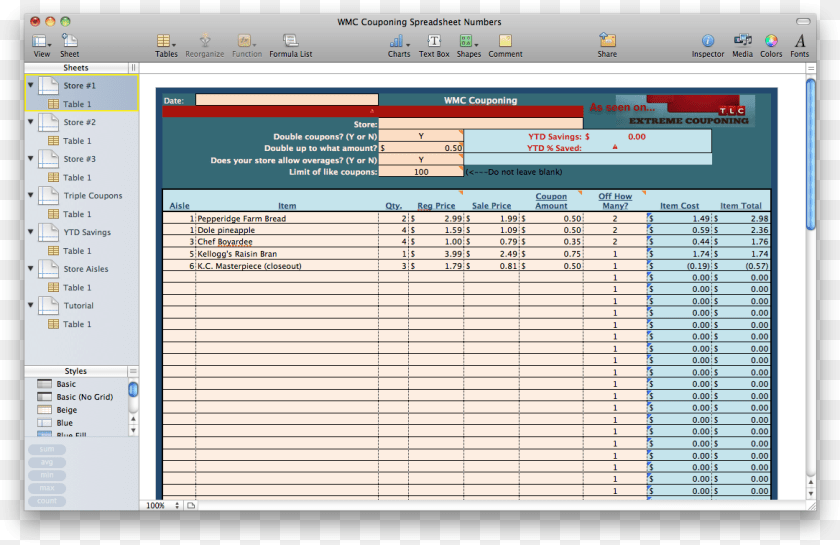Screen dimensions: 840x545
Task: Select the YTD Savings sheet icon
Action: point(48,232)
